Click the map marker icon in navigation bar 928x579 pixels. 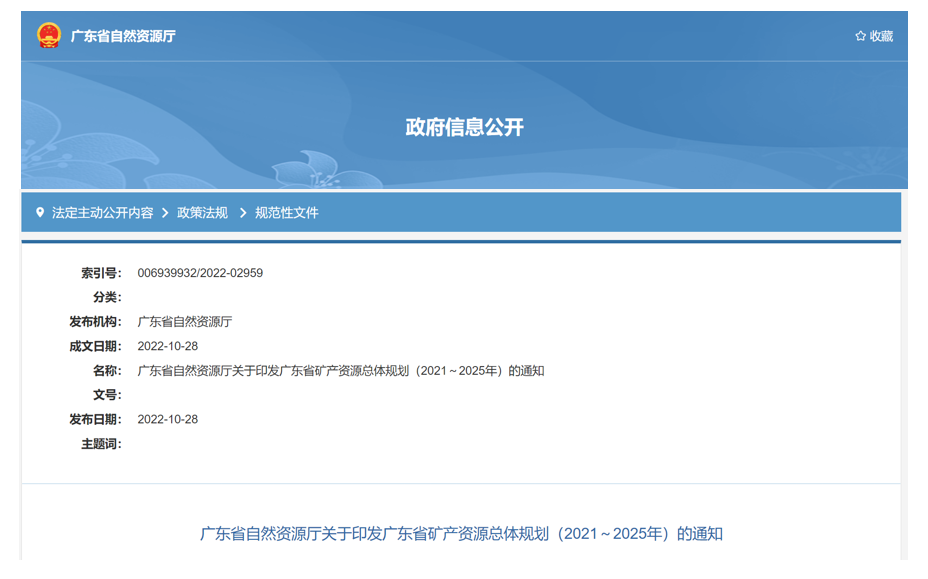(40, 212)
